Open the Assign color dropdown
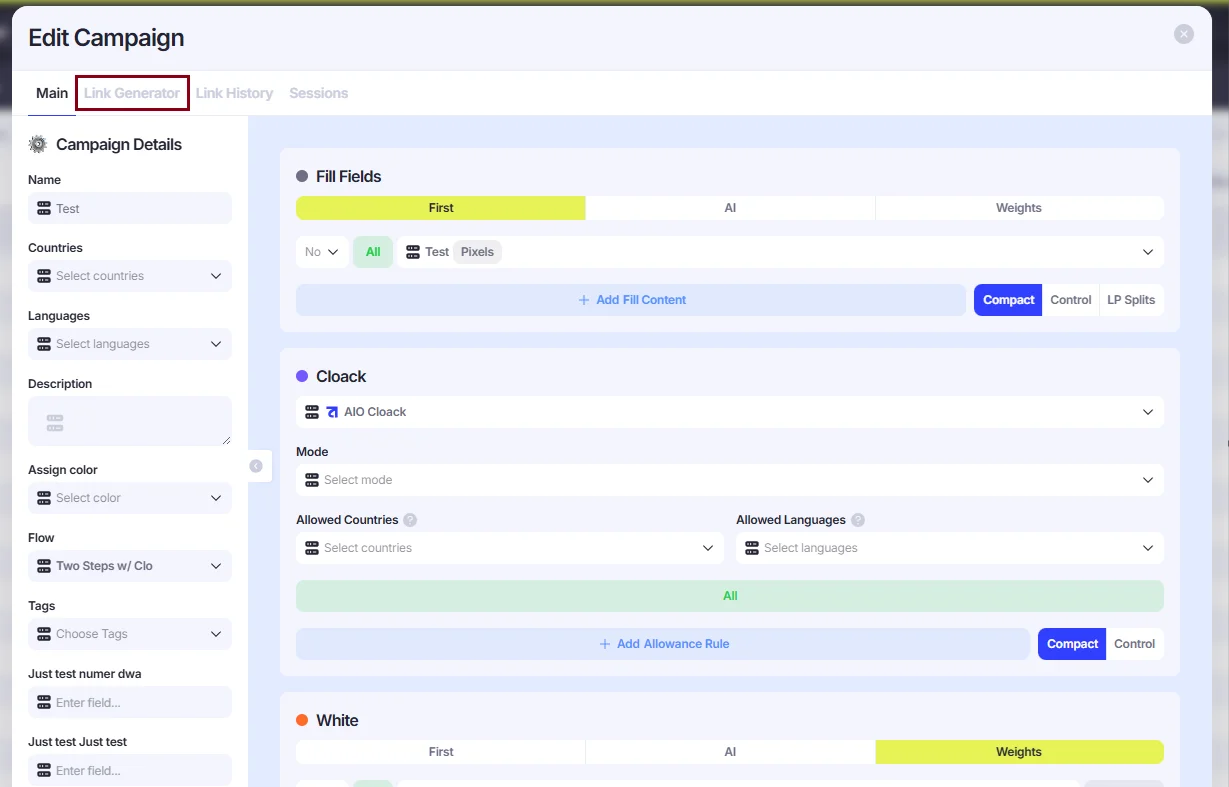The height and width of the screenshot is (787, 1229). (130, 498)
